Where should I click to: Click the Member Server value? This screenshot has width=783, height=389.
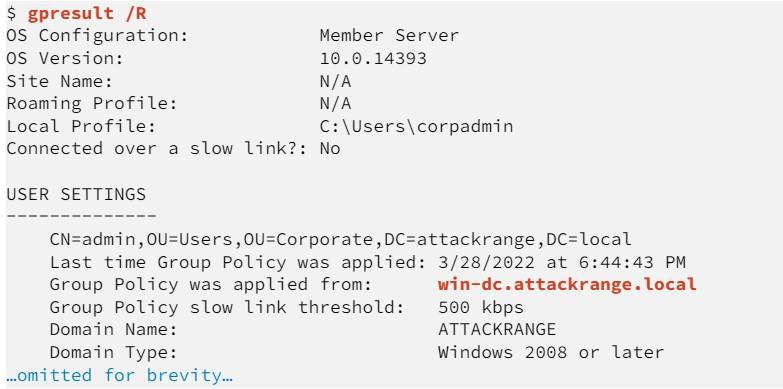[x=389, y=35]
